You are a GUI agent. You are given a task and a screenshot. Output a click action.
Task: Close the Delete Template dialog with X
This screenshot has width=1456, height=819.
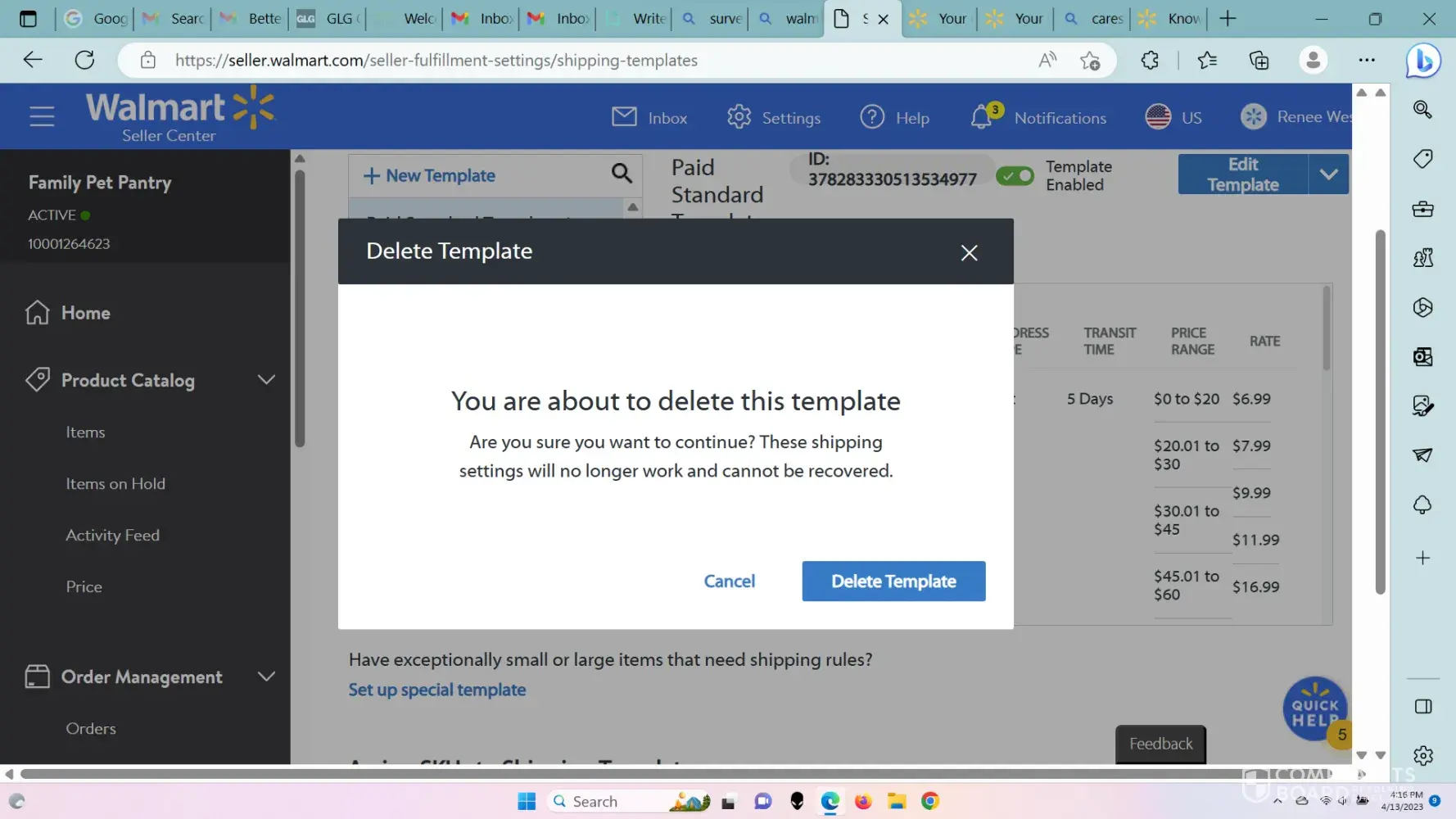click(x=969, y=253)
